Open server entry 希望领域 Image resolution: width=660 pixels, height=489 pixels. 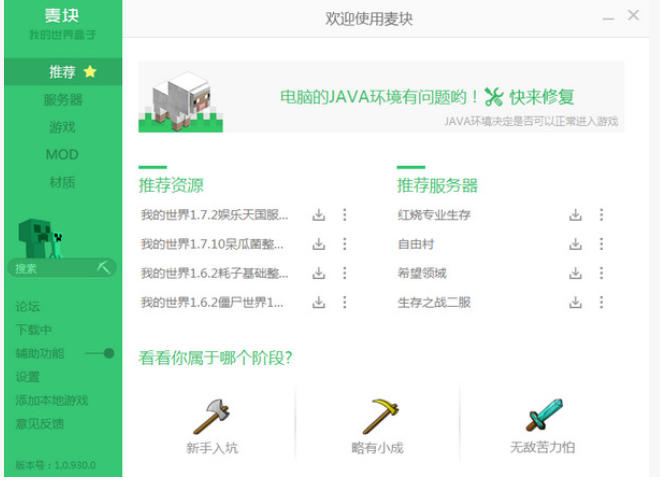422,273
